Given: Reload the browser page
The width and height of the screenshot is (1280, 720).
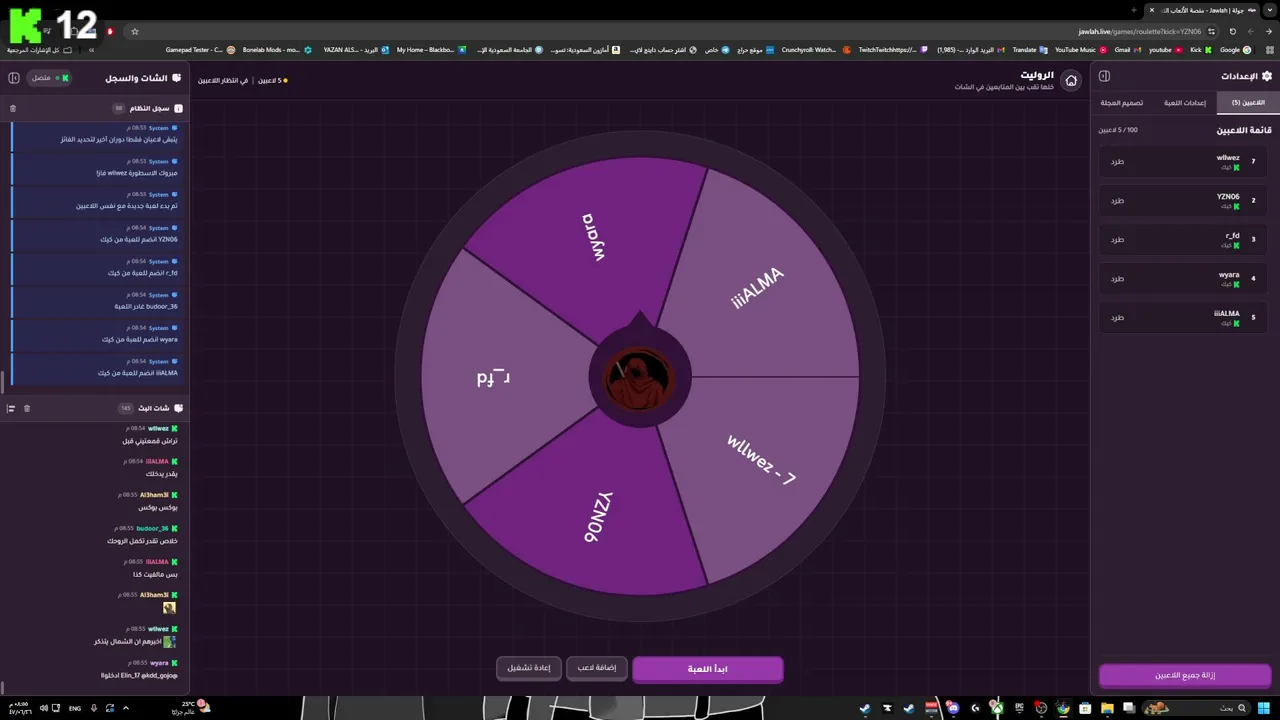Looking at the screenshot, I should (1233, 31).
